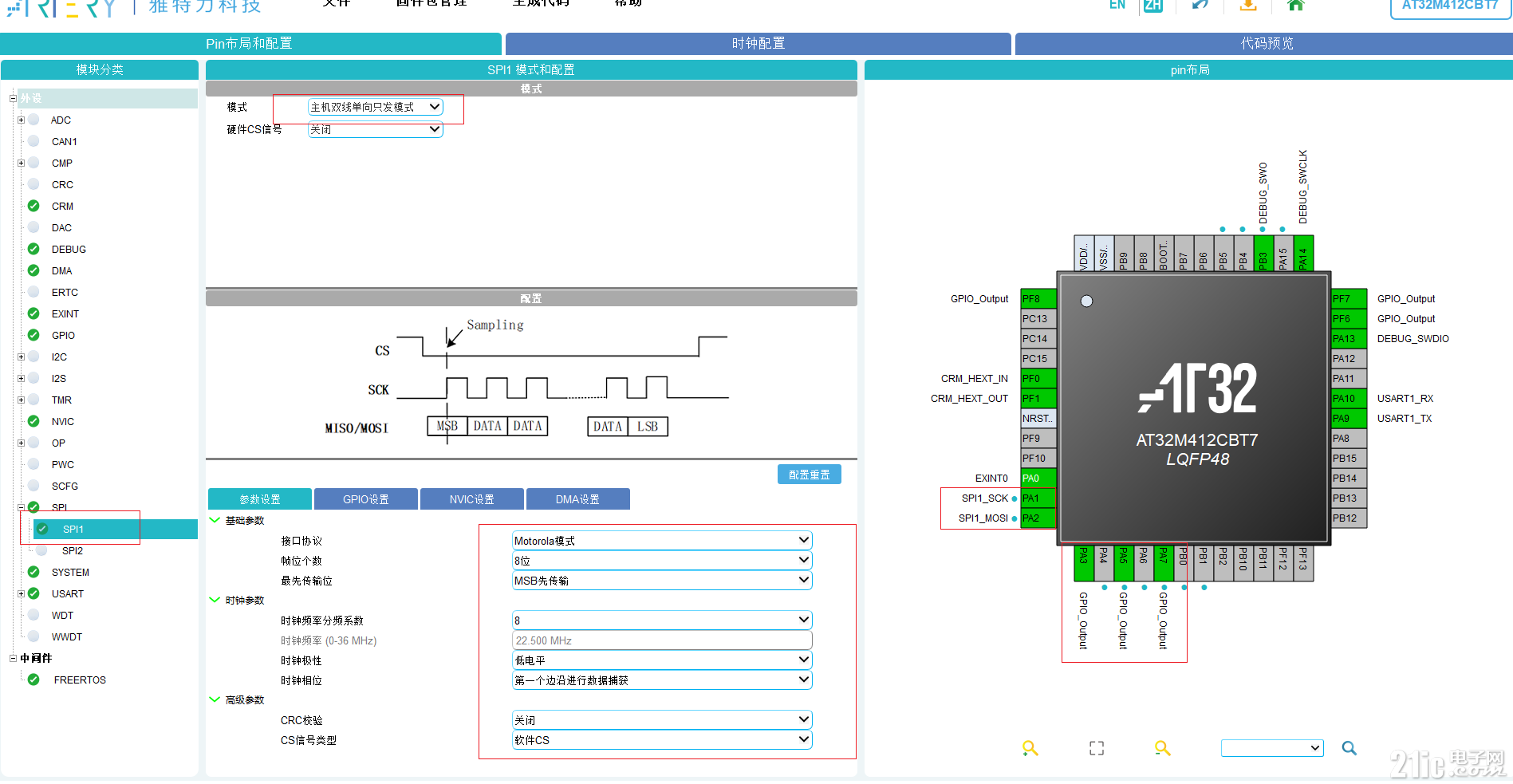
Task: Click the gray status circle next to ERTC
Action: click(x=33, y=292)
